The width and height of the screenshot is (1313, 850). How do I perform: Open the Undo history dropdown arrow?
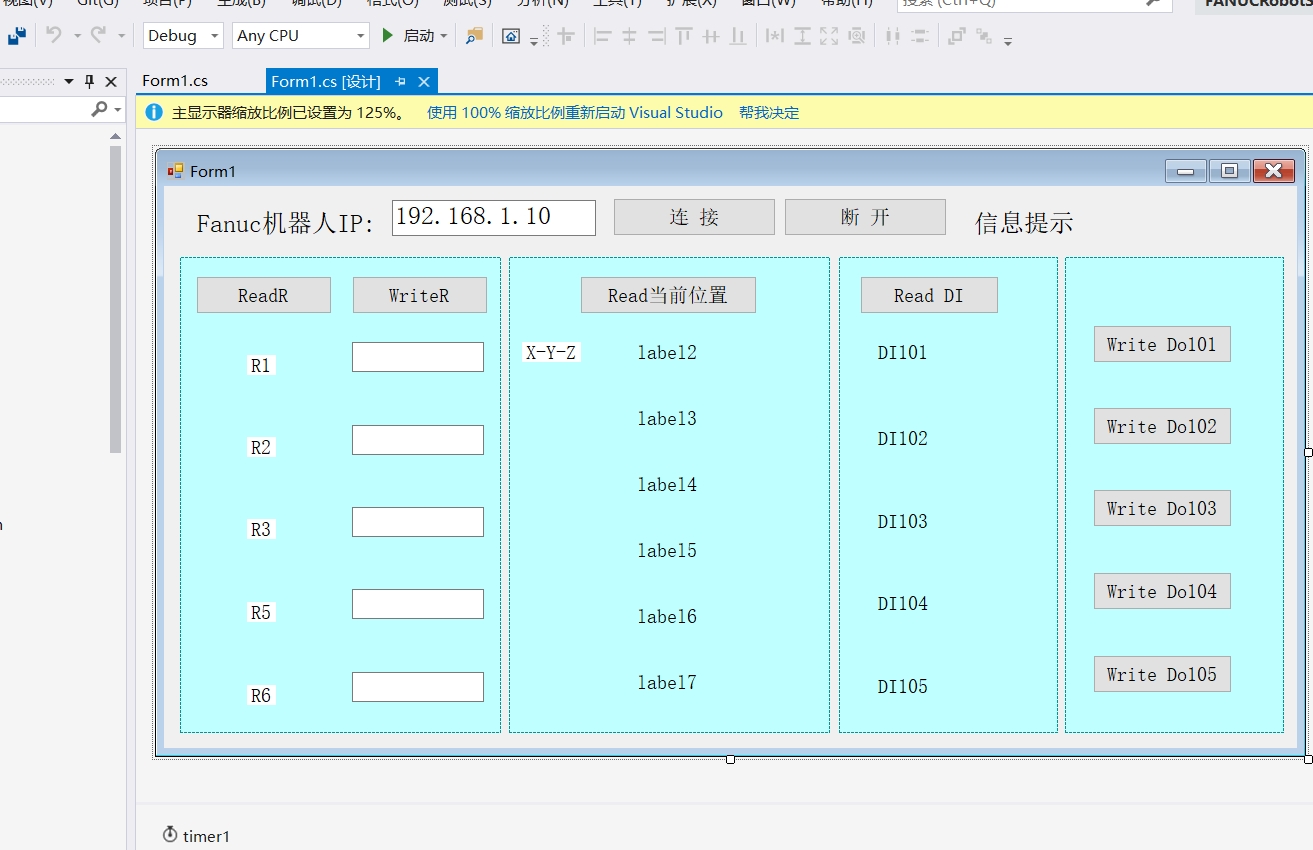(x=76, y=36)
